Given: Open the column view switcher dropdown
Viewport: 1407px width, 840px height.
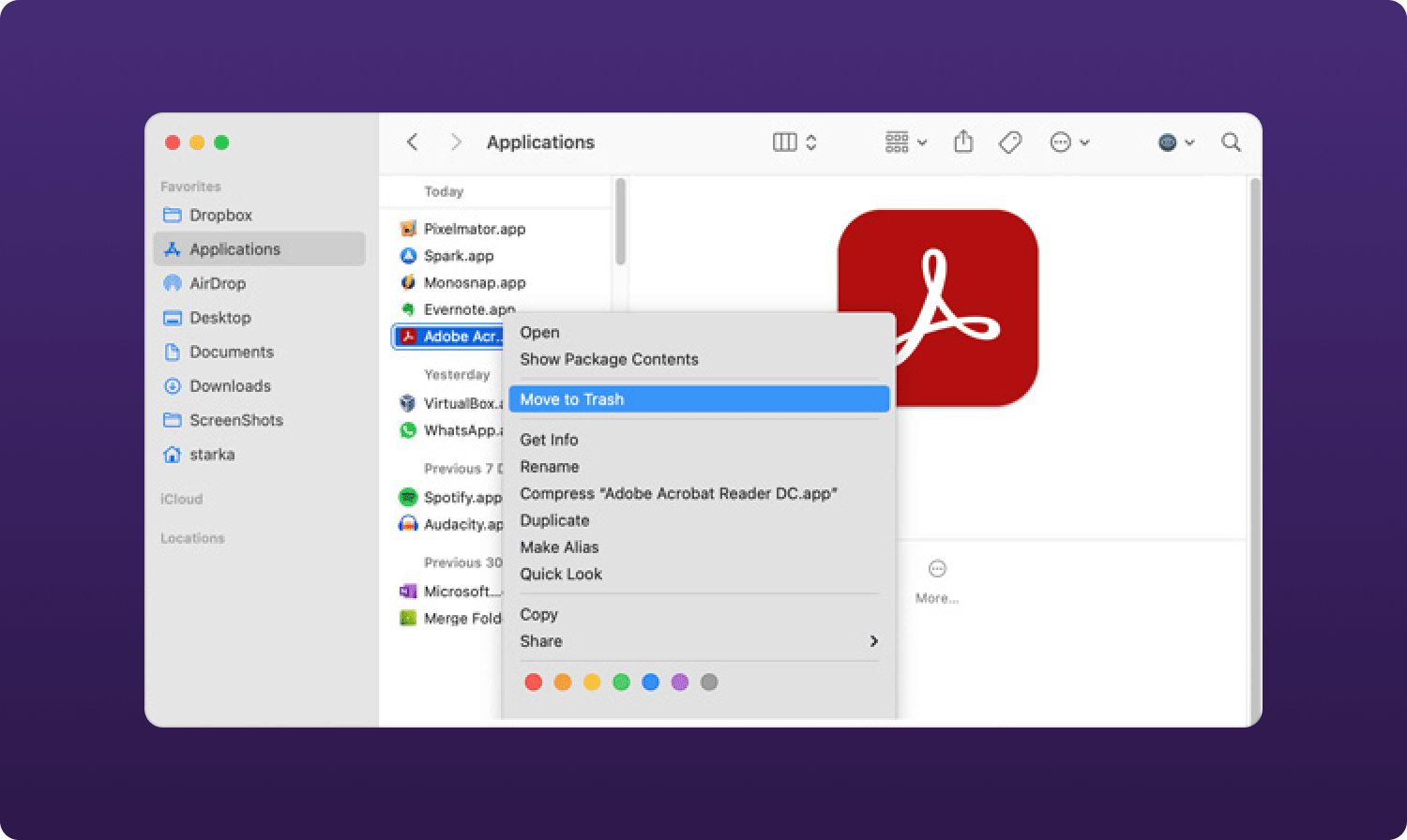Looking at the screenshot, I should (794, 142).
